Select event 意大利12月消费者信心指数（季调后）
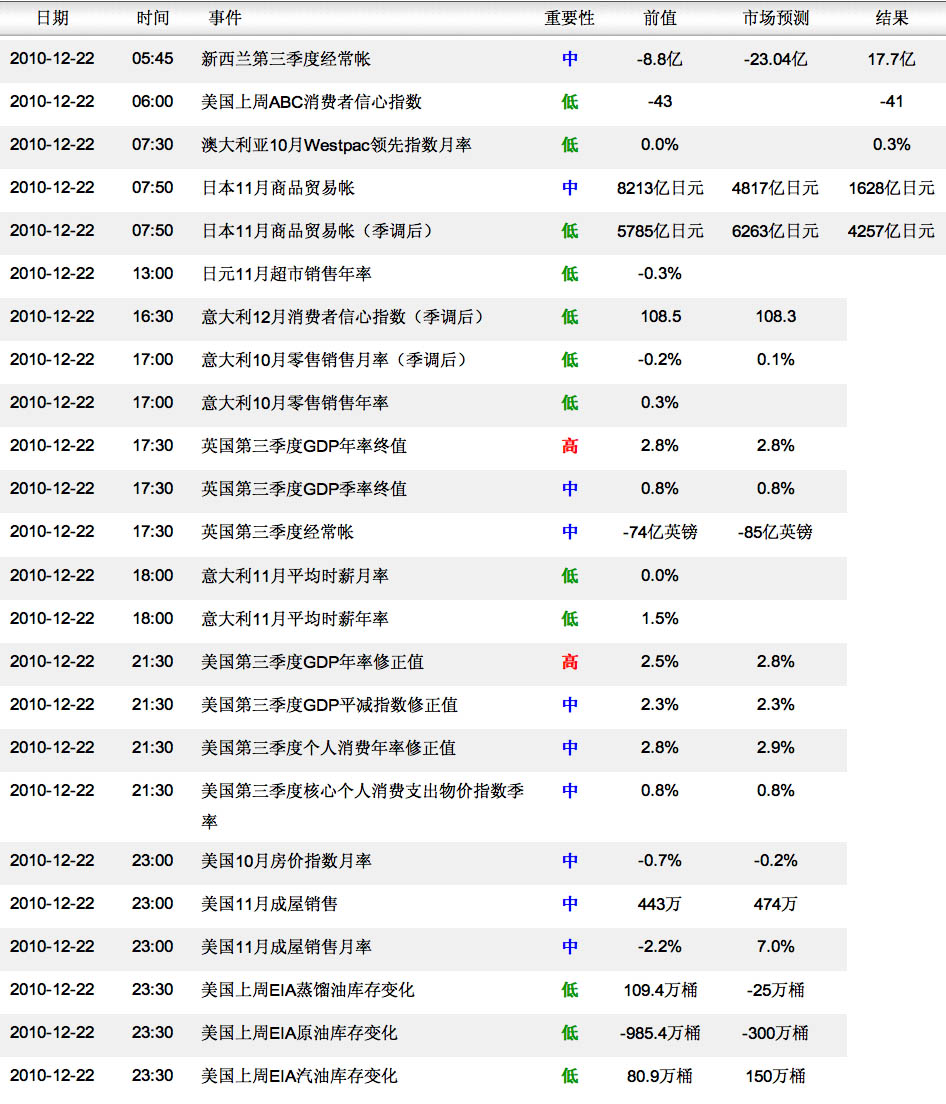 pyautogui.click(x=345, y=317)
